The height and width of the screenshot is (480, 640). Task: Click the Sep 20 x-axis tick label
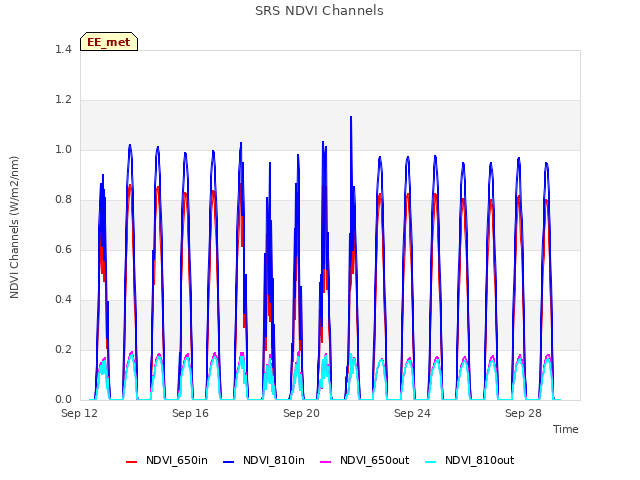click(301, 413)
